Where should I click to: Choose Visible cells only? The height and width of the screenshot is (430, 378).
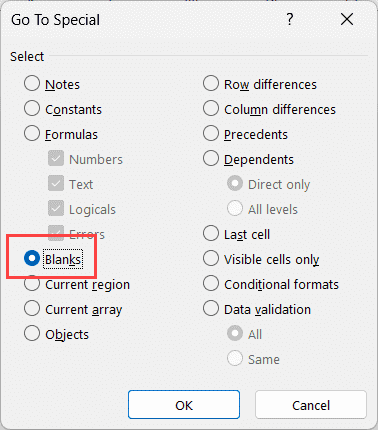(x=211, y=259)
